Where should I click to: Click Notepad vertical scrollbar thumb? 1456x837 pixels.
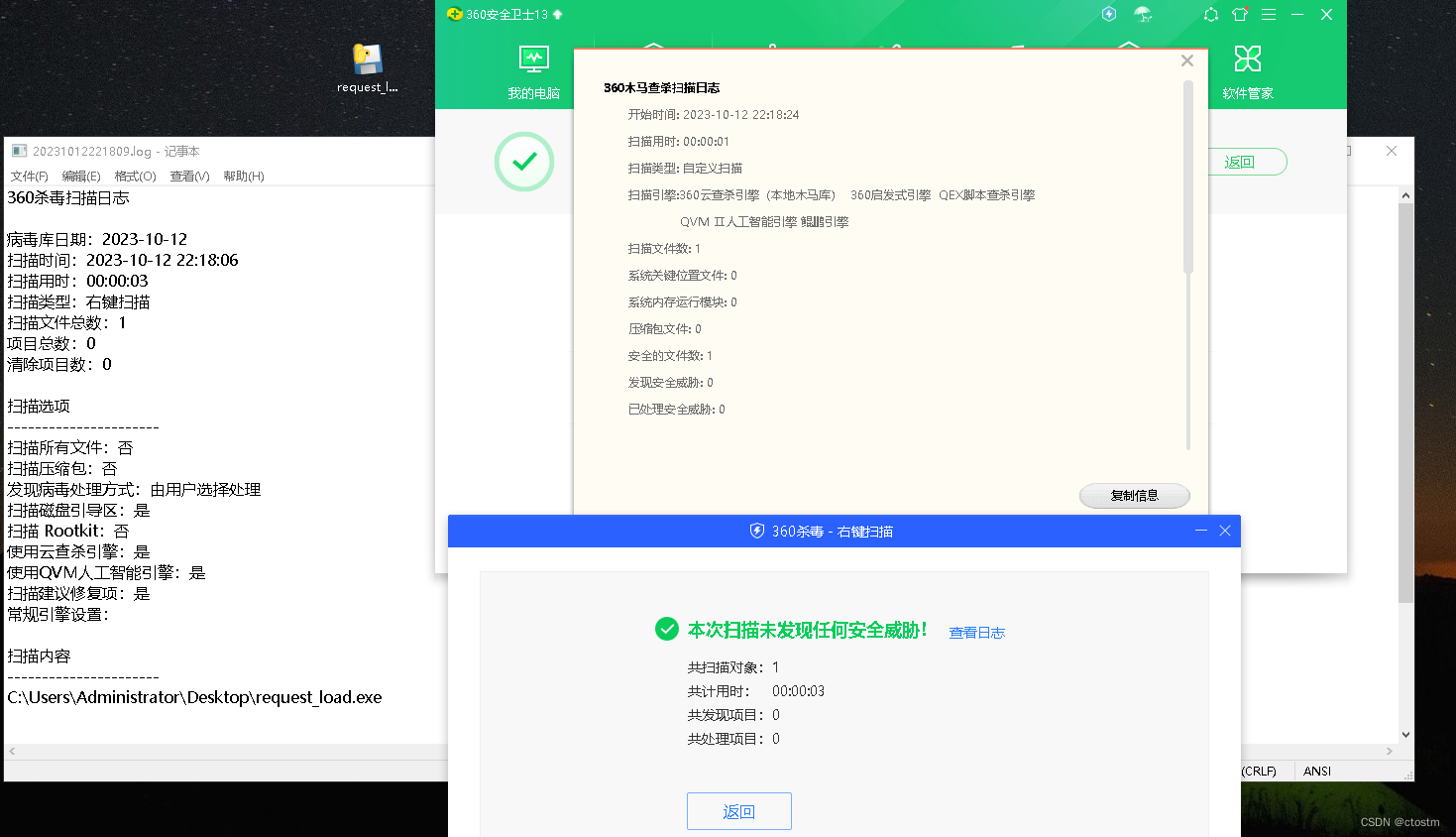1405,403
